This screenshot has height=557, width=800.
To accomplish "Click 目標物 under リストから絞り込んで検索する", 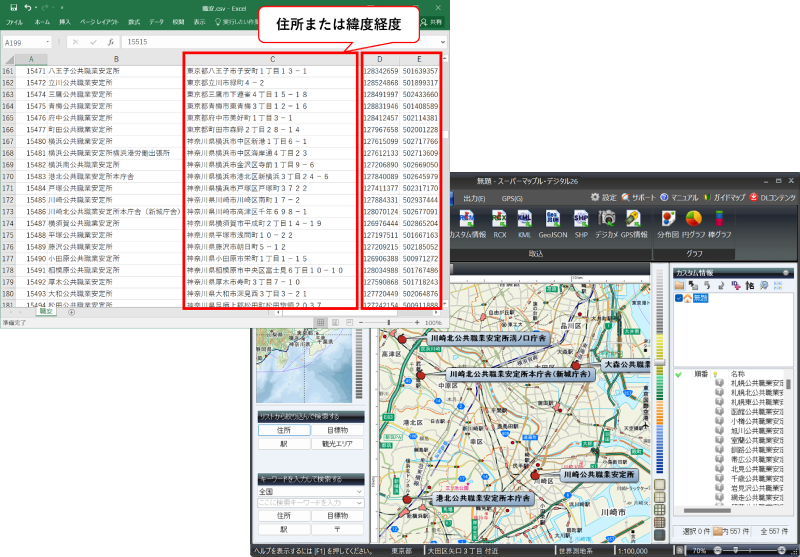I will click(x=338, y=431).
